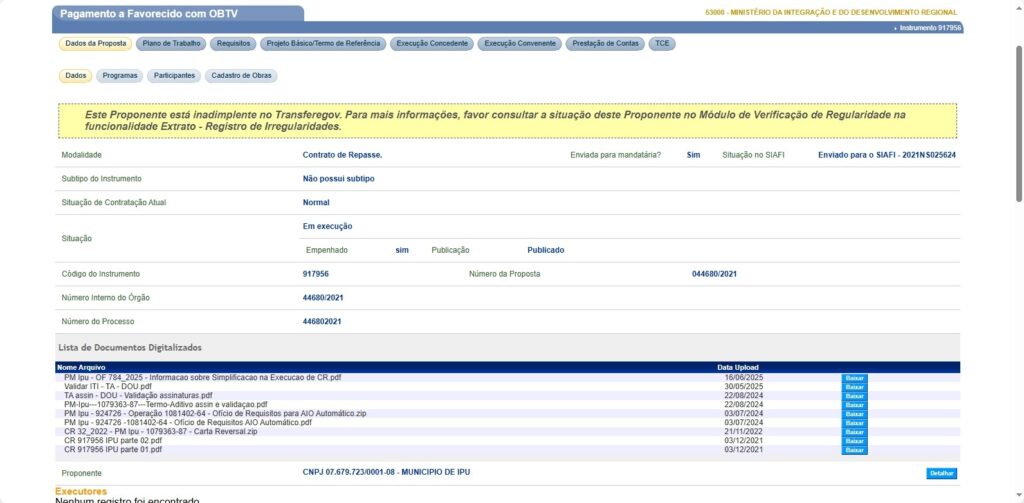Click the TCE tab
This screenshot has width=1024, height=503.
(x=662, y=44)
